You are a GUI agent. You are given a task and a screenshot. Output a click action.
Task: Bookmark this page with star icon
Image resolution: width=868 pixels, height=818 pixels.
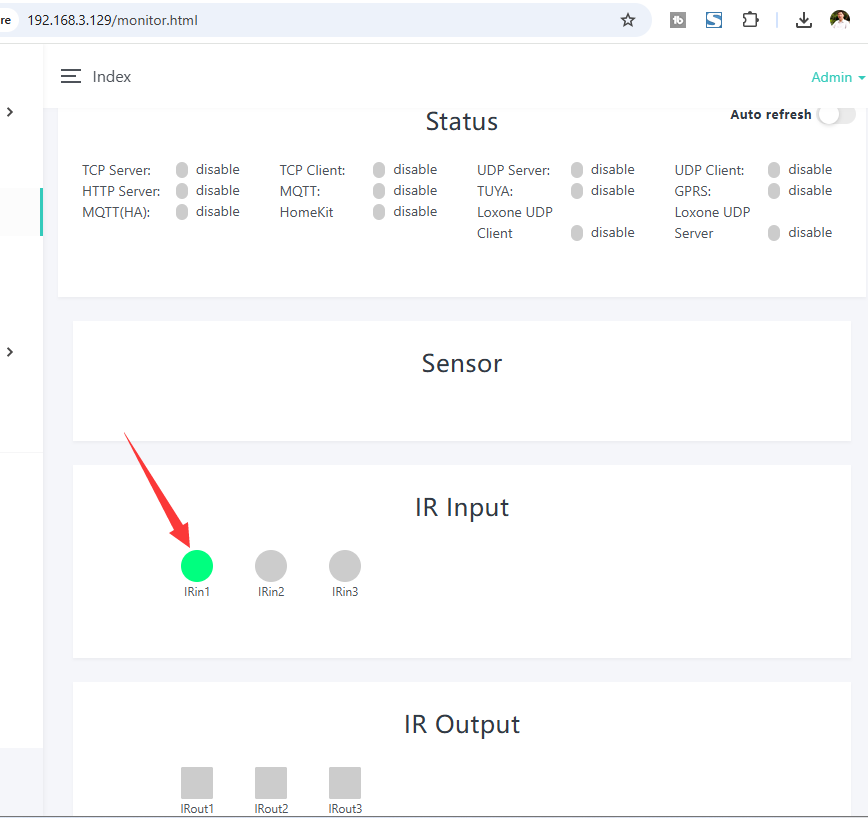628,20
